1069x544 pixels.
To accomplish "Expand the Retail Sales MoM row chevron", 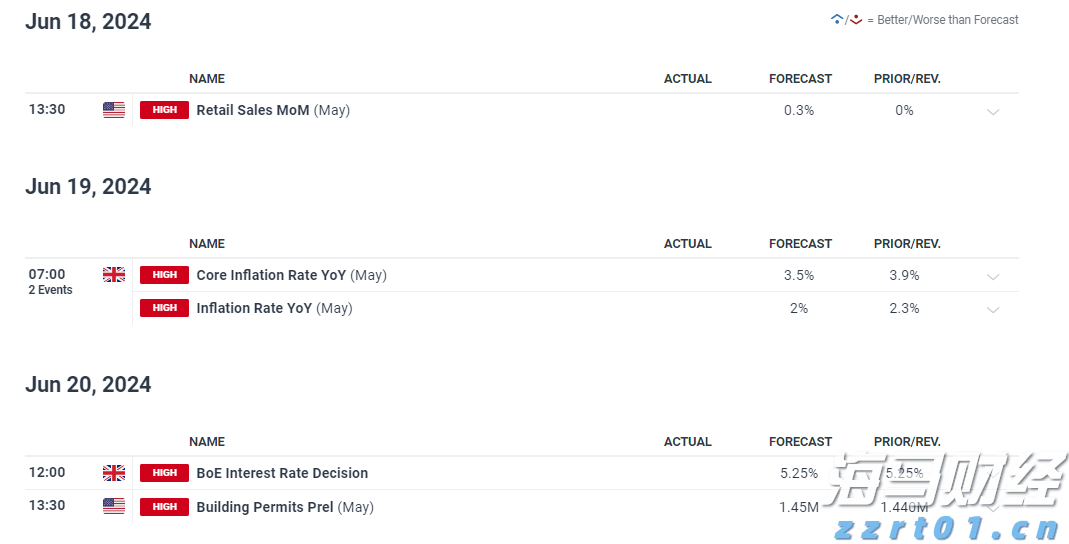I will coord(993,111).
